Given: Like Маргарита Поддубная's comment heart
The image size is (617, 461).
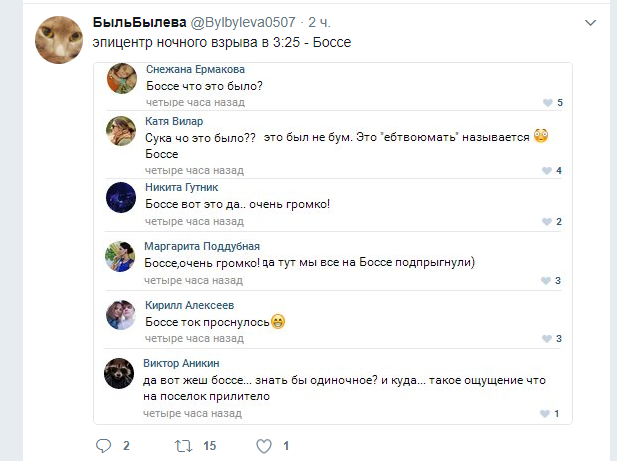Looking at the screenshot, I should pyautogui.click(x=546, y=280).
